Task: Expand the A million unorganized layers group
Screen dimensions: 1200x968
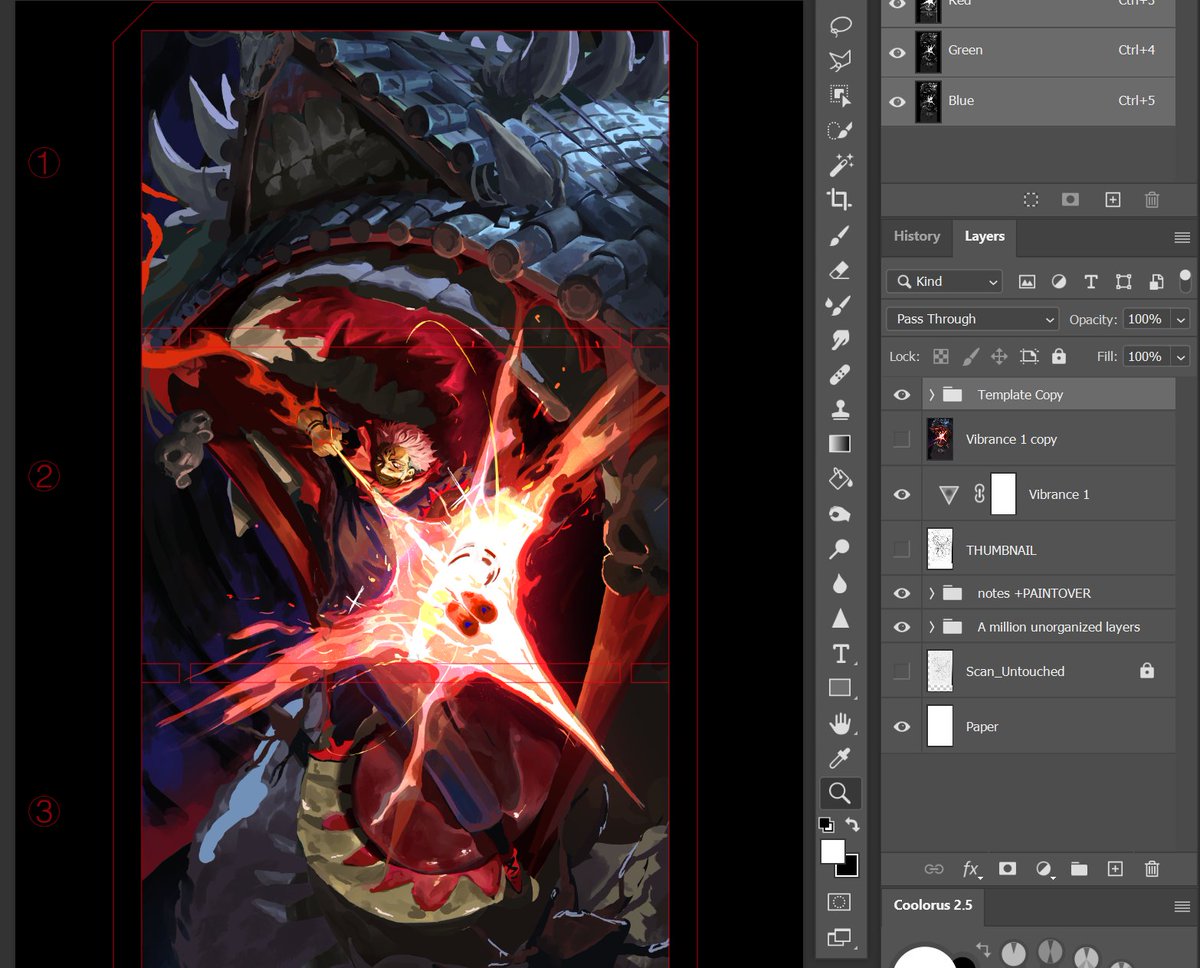Action: 931,627
